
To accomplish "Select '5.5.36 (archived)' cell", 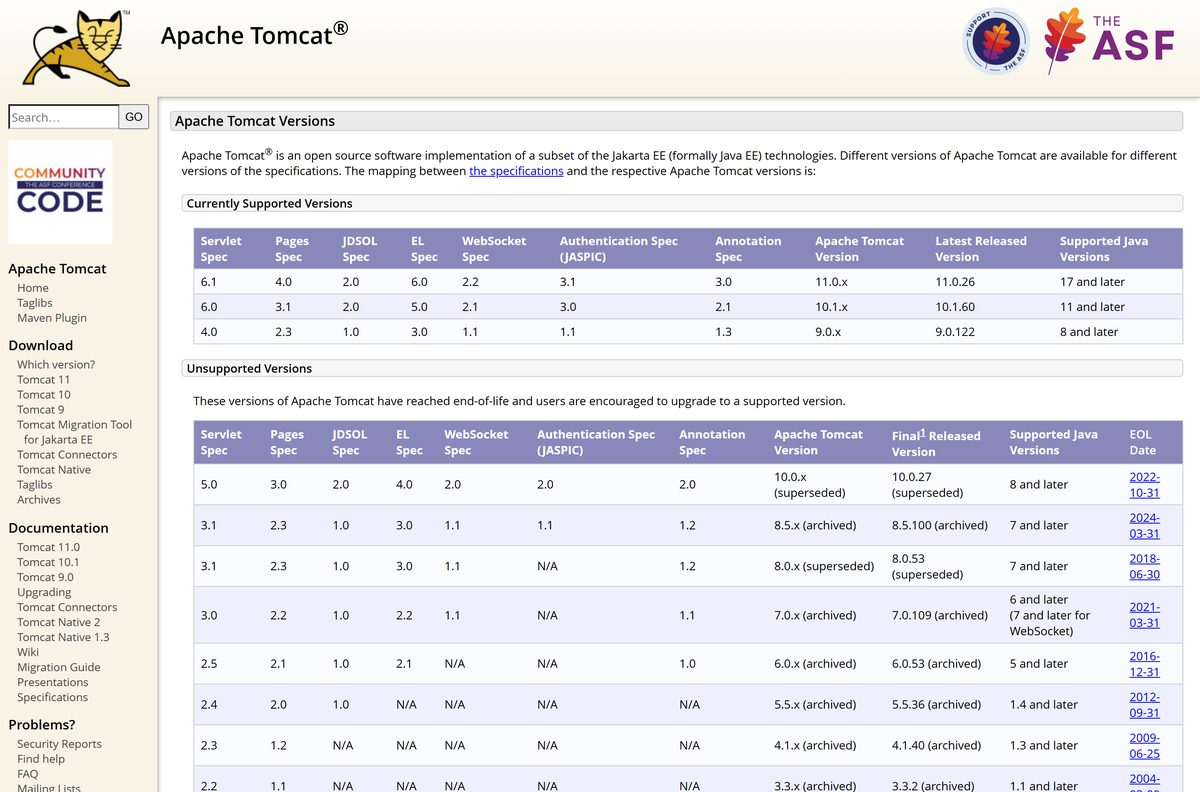I will pos(943,705).
